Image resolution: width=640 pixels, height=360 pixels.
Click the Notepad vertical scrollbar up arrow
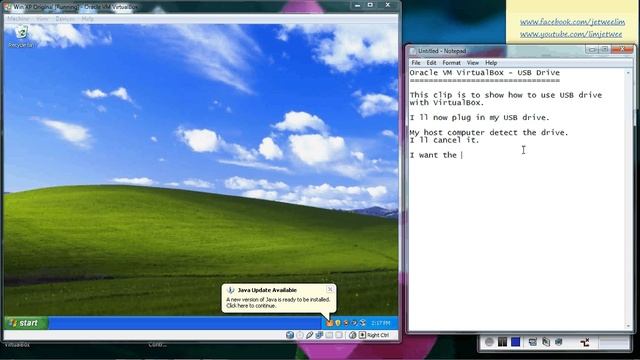[x=628, y=73]
